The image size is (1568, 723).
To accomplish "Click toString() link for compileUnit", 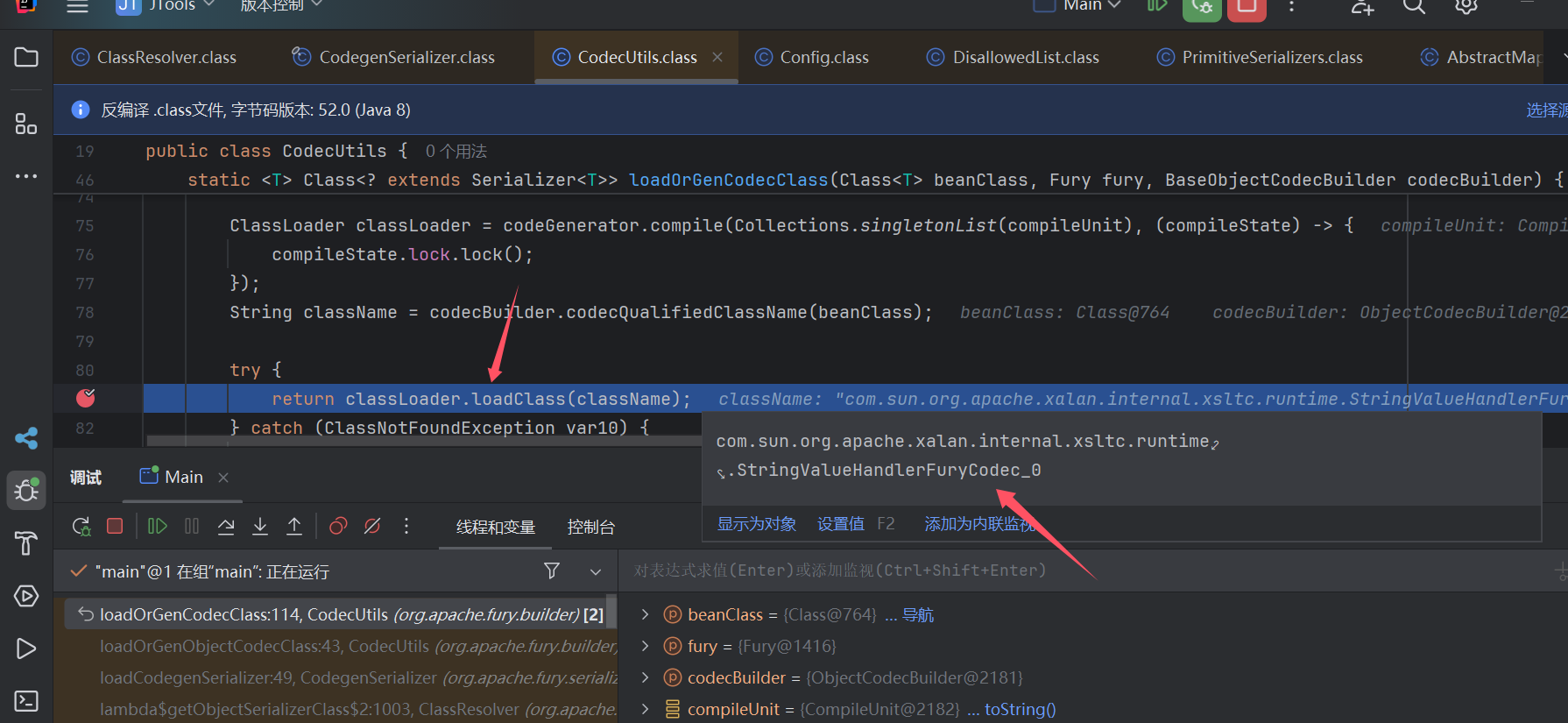I will pyautogui.click(x=1021, y=709).
